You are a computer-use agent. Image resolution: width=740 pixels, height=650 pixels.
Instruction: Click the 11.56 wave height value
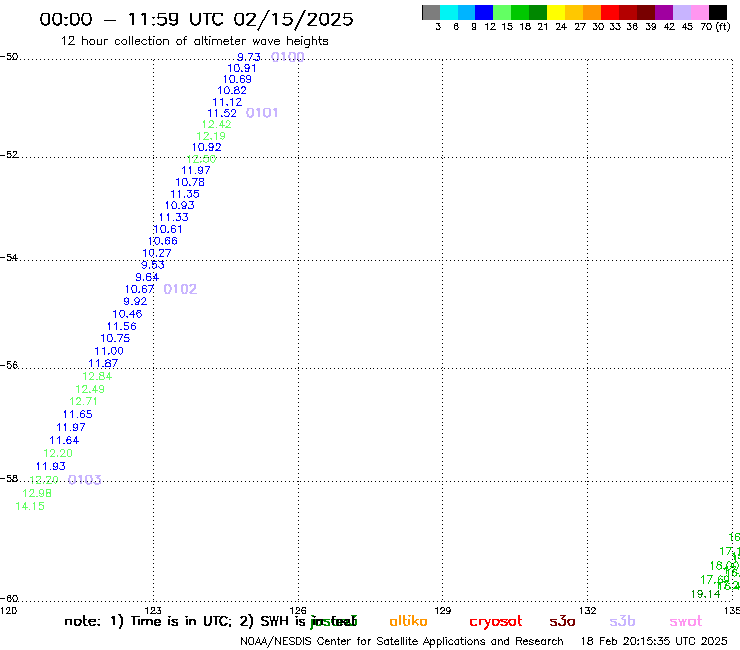point(122,326)
